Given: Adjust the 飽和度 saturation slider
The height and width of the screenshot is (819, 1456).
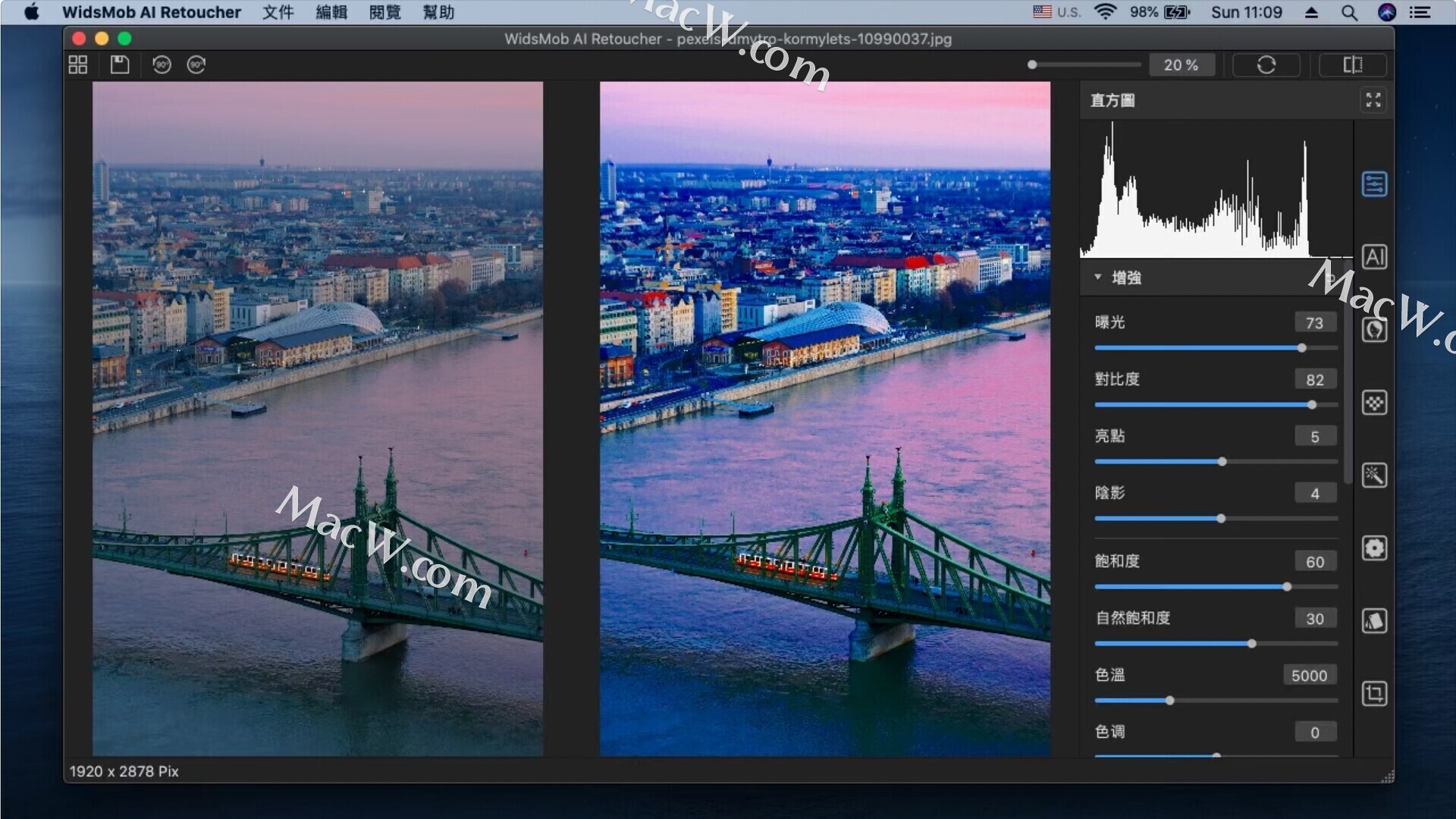Looking at the screenshot, I should pos(1216,587).
